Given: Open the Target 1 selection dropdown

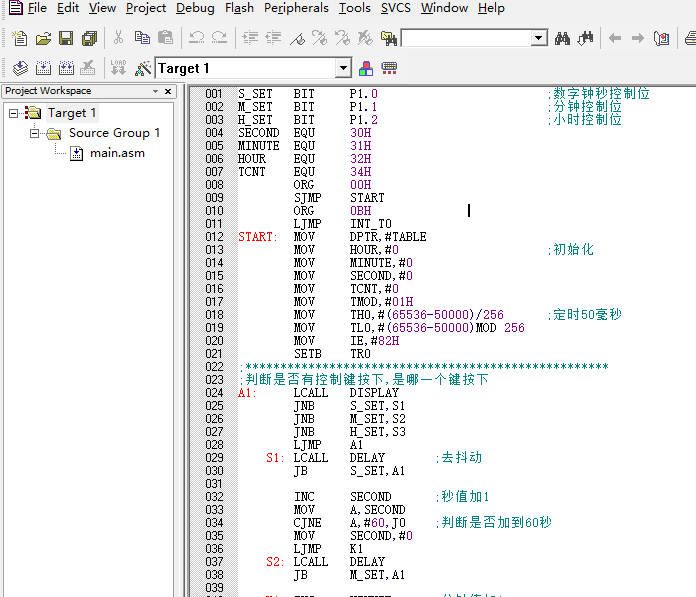Looking at the screenshot, I should click(343, 68).
